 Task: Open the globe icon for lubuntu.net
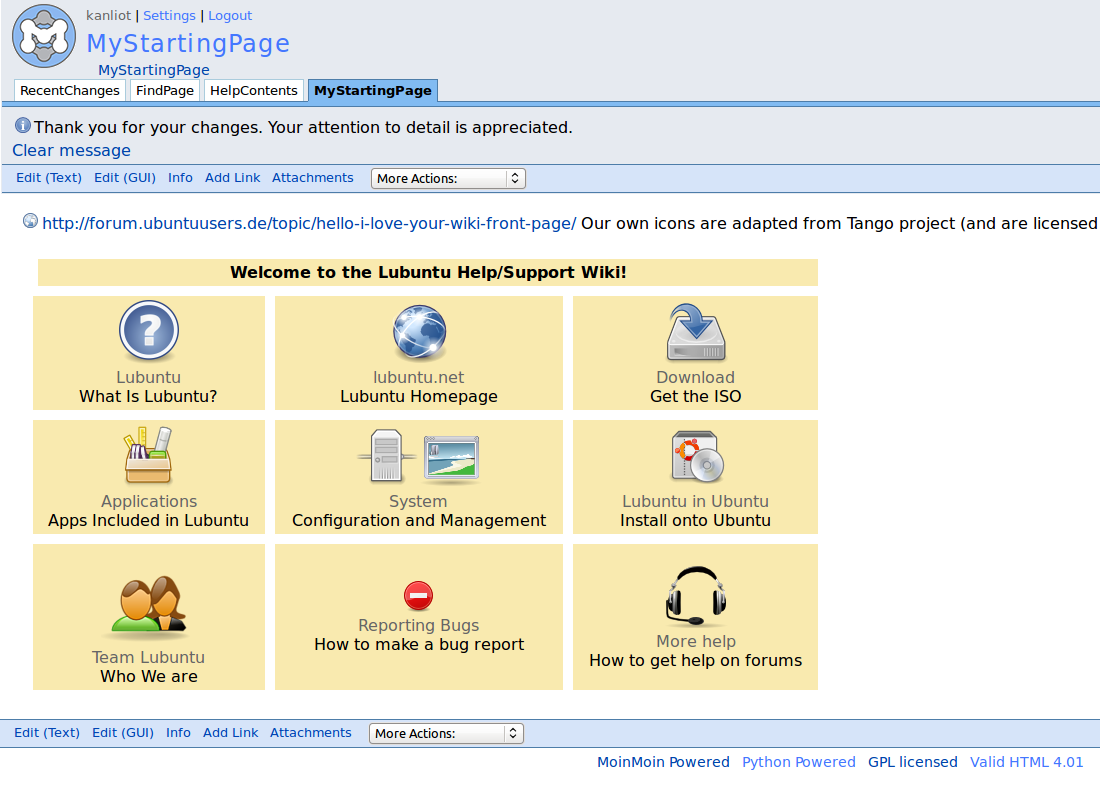419,333
